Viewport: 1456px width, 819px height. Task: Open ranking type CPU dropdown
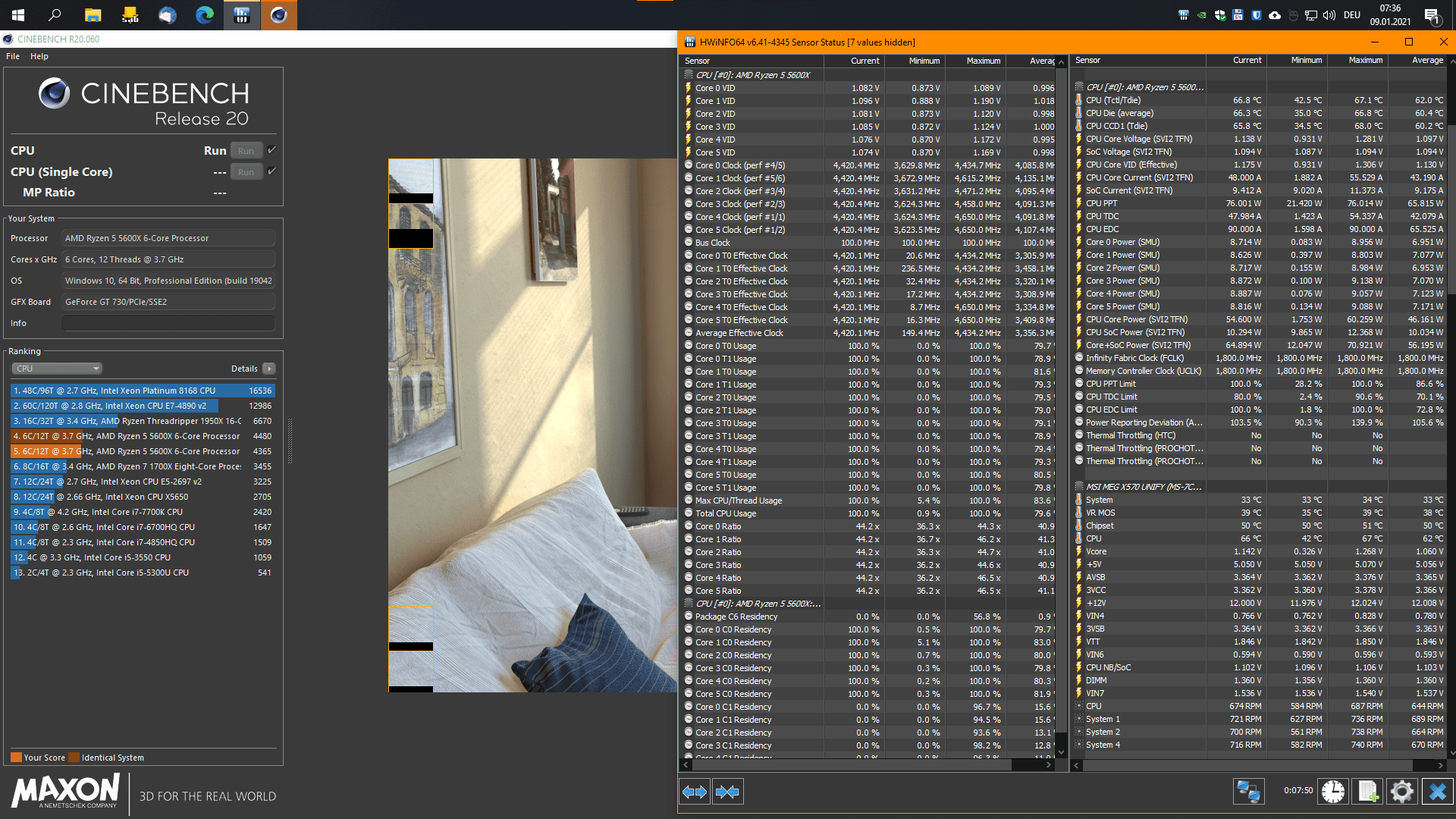pos(57,369)
